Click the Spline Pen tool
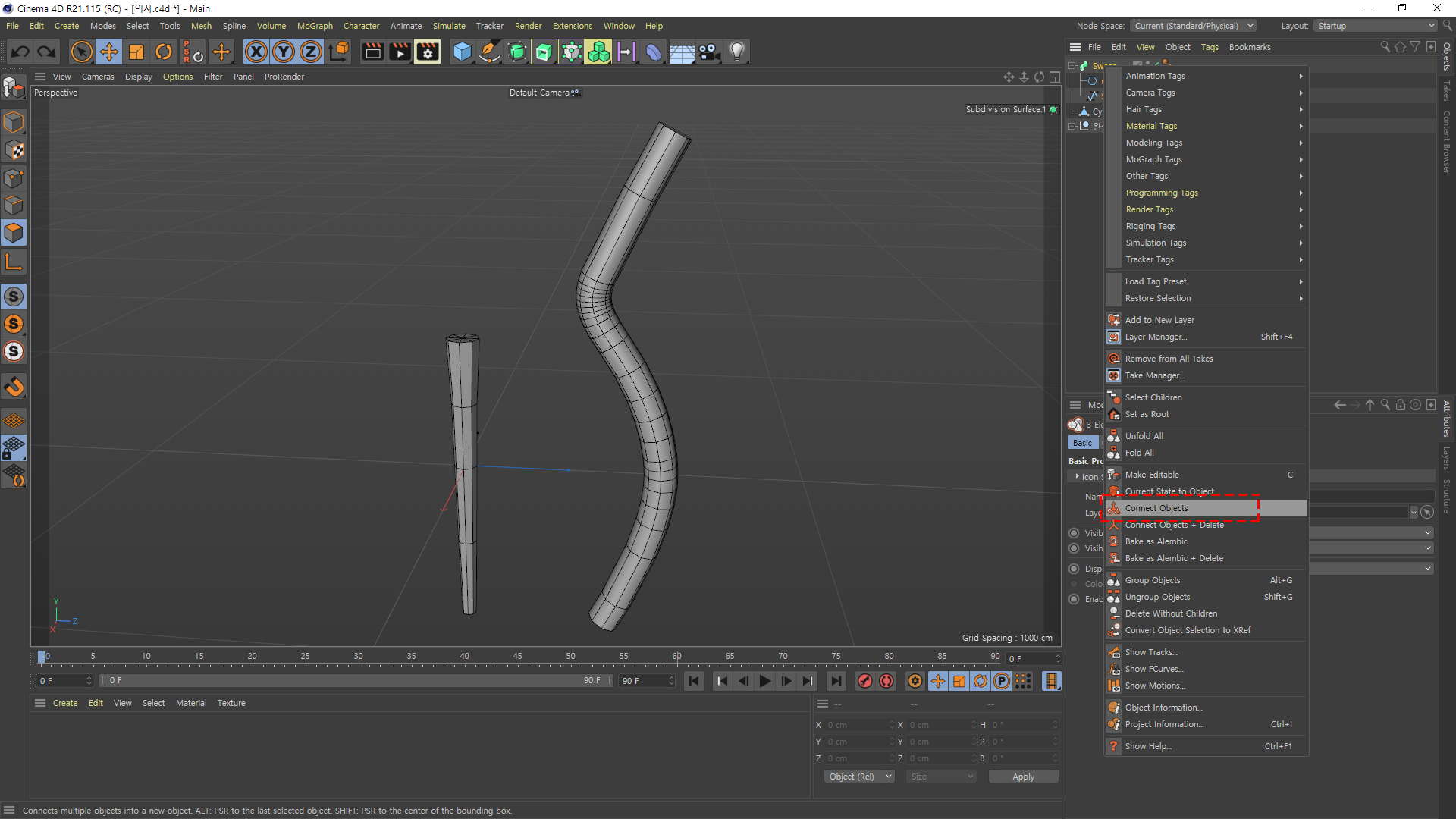 490,52
